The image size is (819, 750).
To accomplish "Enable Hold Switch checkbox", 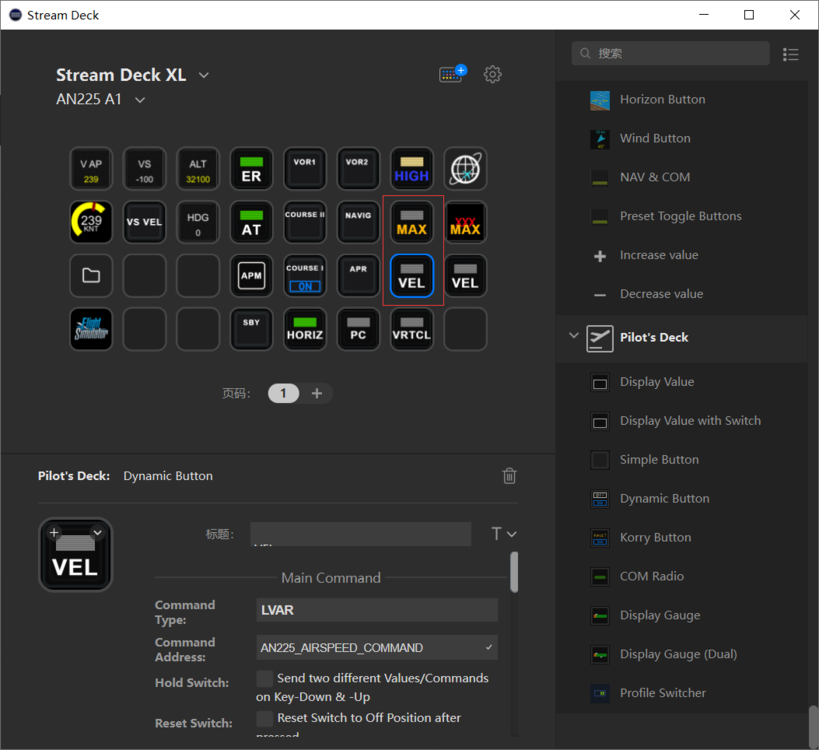I will click(265, 679).
